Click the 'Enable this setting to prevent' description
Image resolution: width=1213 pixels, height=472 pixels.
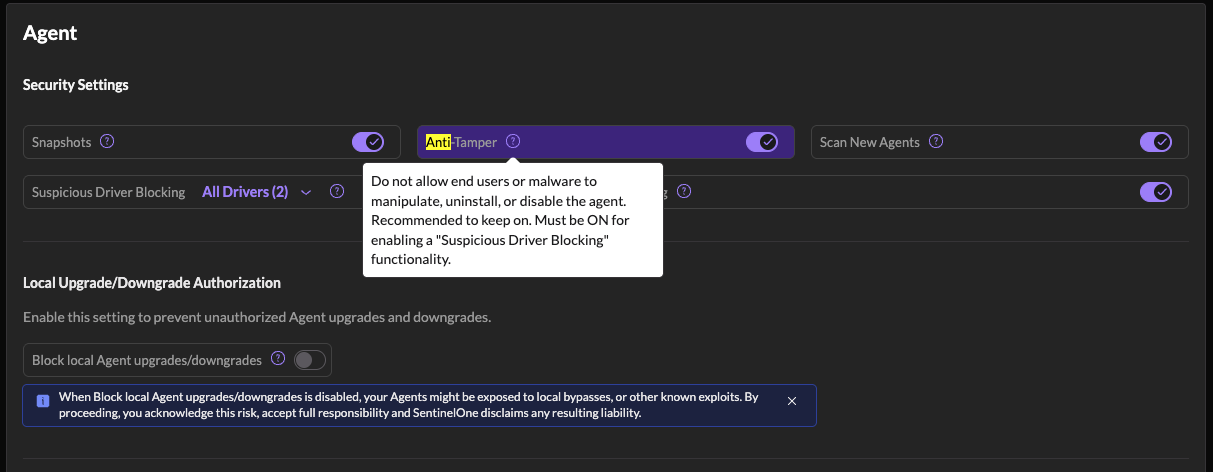click(257, 318)
